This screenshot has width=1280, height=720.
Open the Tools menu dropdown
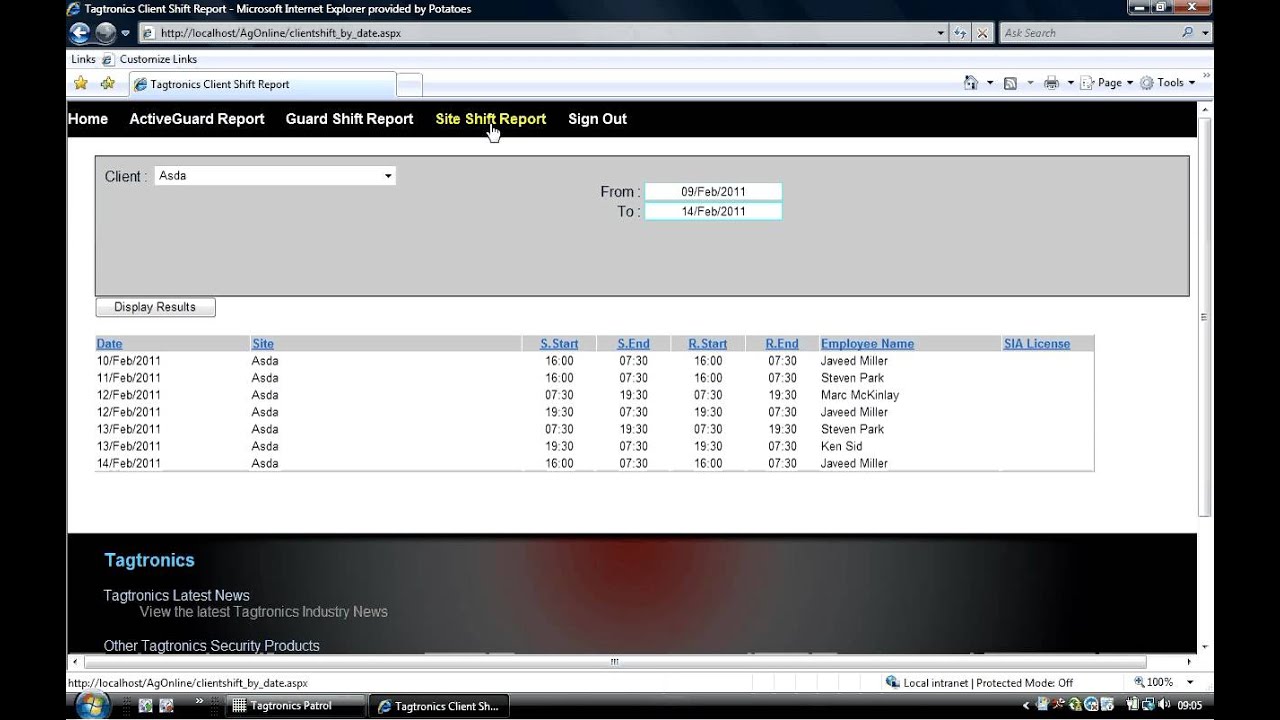1168,83
